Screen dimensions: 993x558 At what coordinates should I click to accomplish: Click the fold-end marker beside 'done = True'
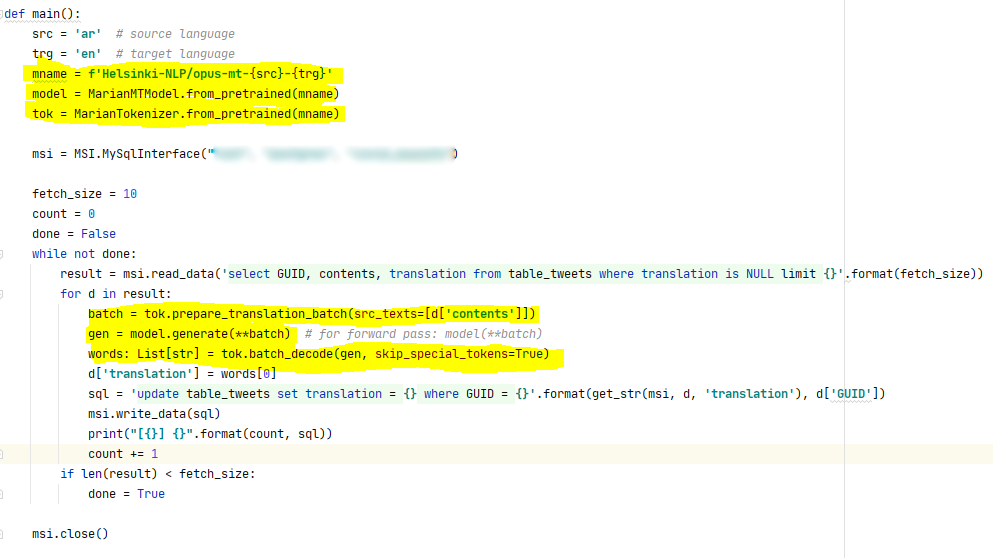pos(4,494)
